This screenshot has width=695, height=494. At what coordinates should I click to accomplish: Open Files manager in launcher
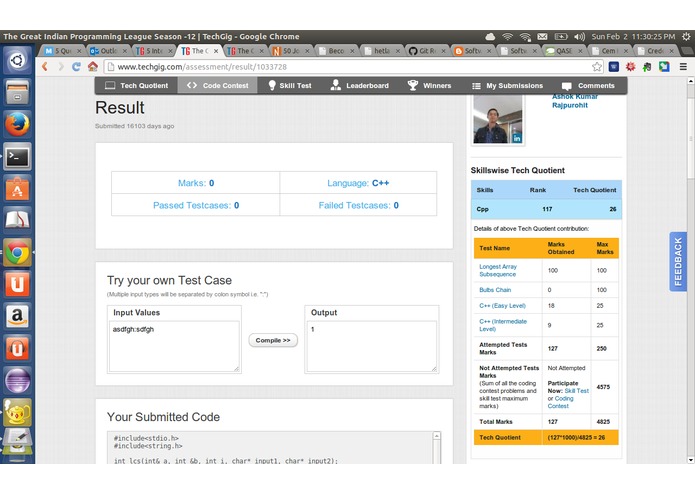click(x=17, y=92)
